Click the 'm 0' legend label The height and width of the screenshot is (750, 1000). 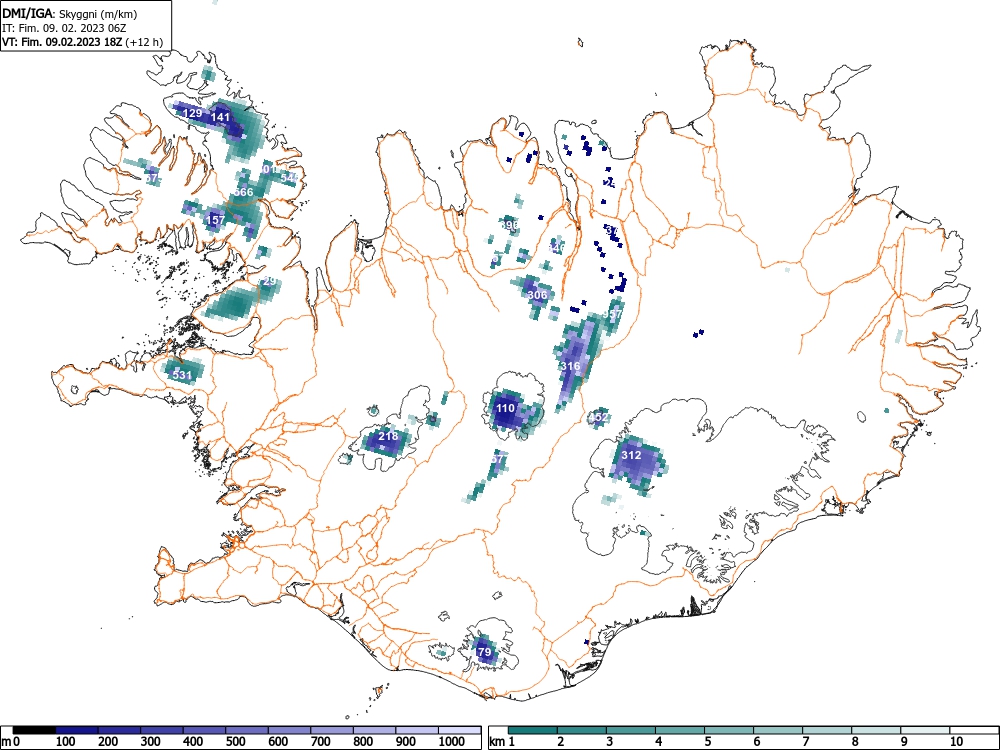point(10,742)
